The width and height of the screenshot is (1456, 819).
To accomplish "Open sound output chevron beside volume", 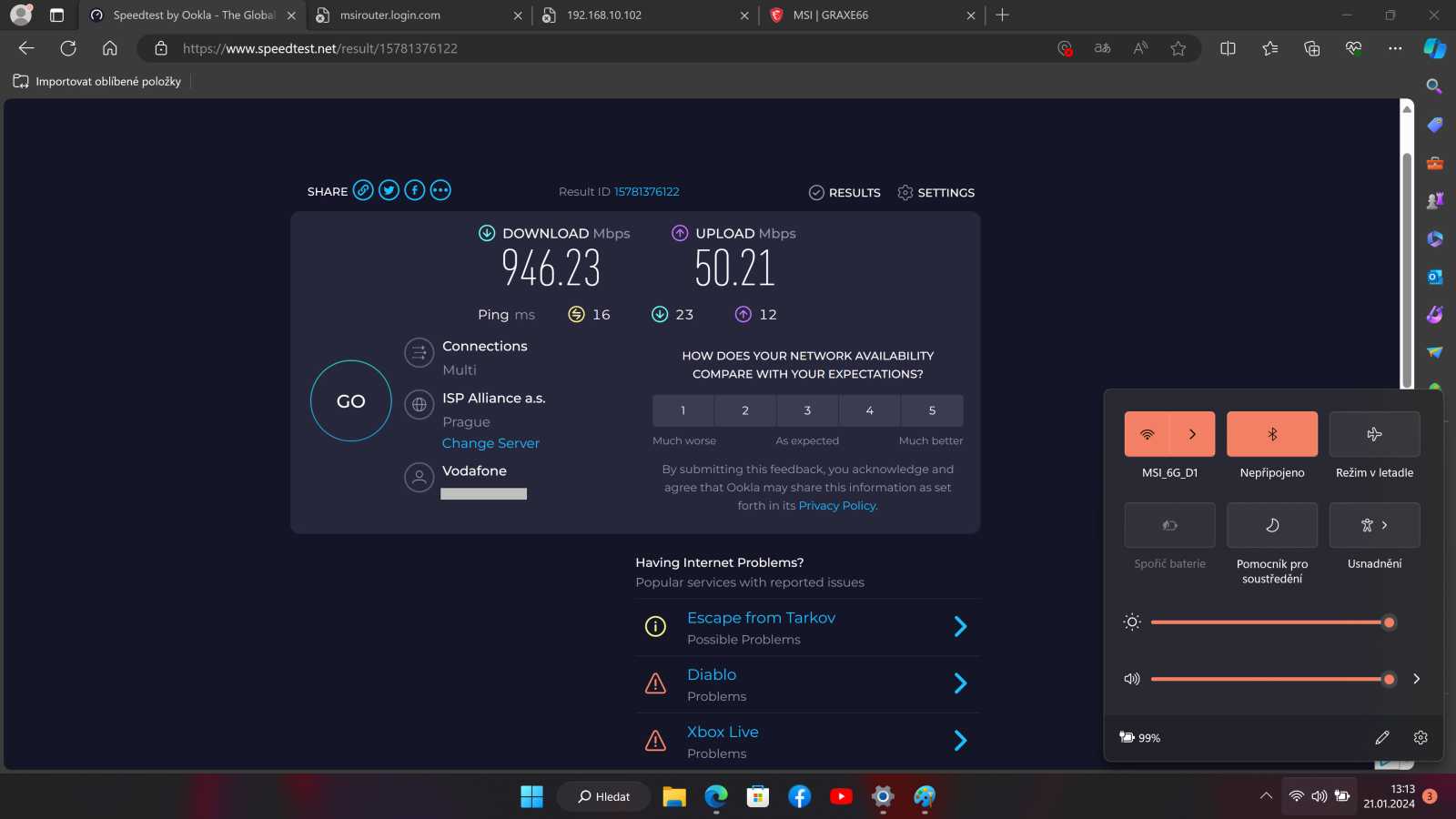I will pyautogui.click(x=1417, y=679).
